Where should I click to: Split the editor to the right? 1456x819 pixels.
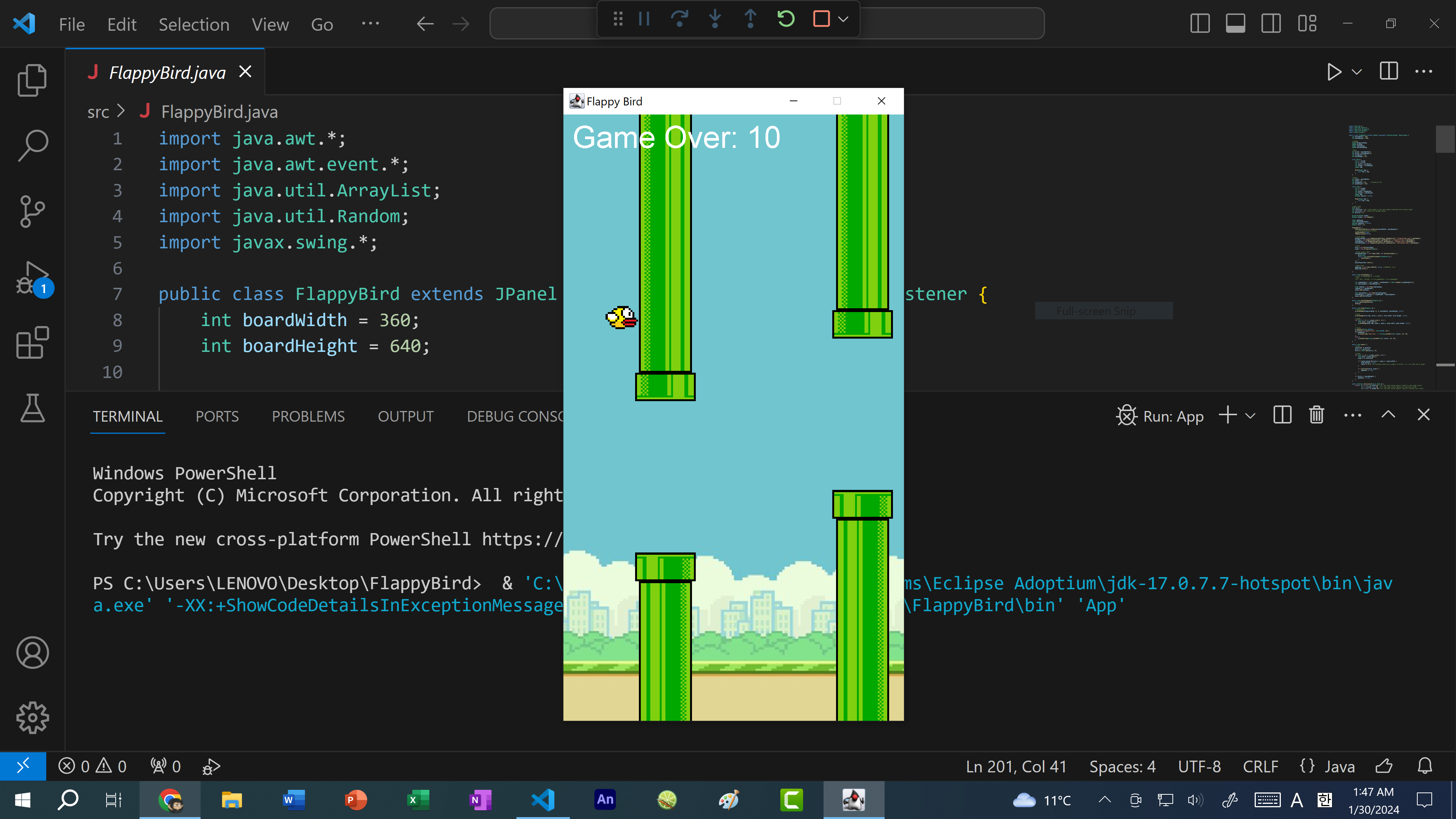tap(1389, 71)
